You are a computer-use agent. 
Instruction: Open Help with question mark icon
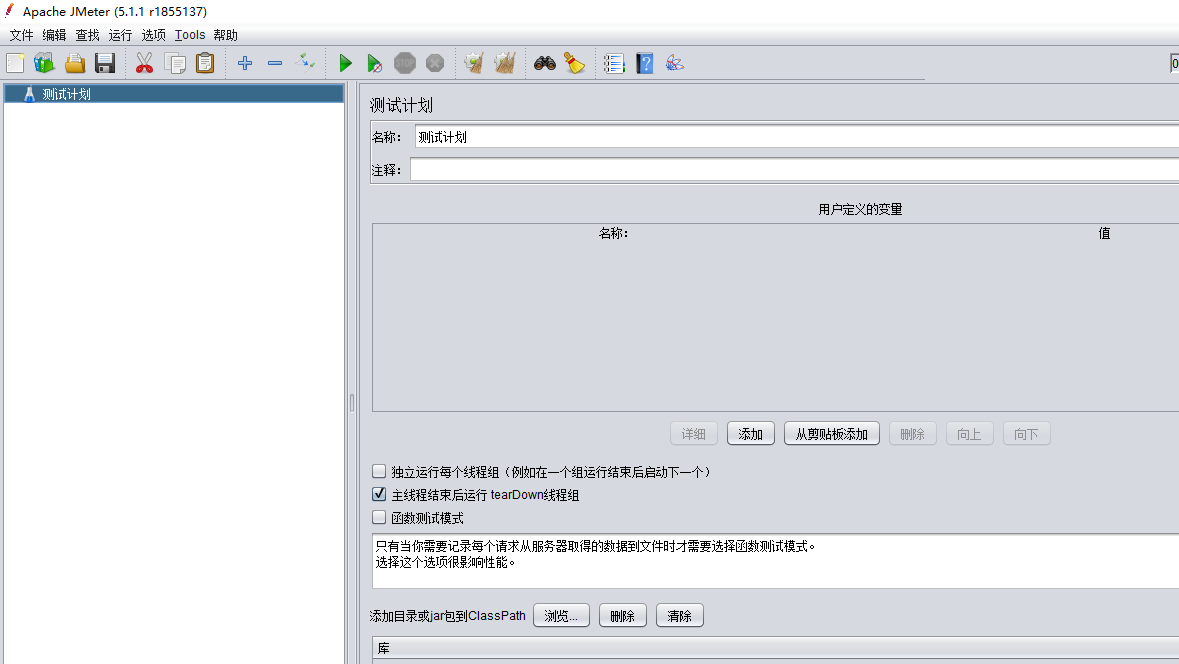644,63
